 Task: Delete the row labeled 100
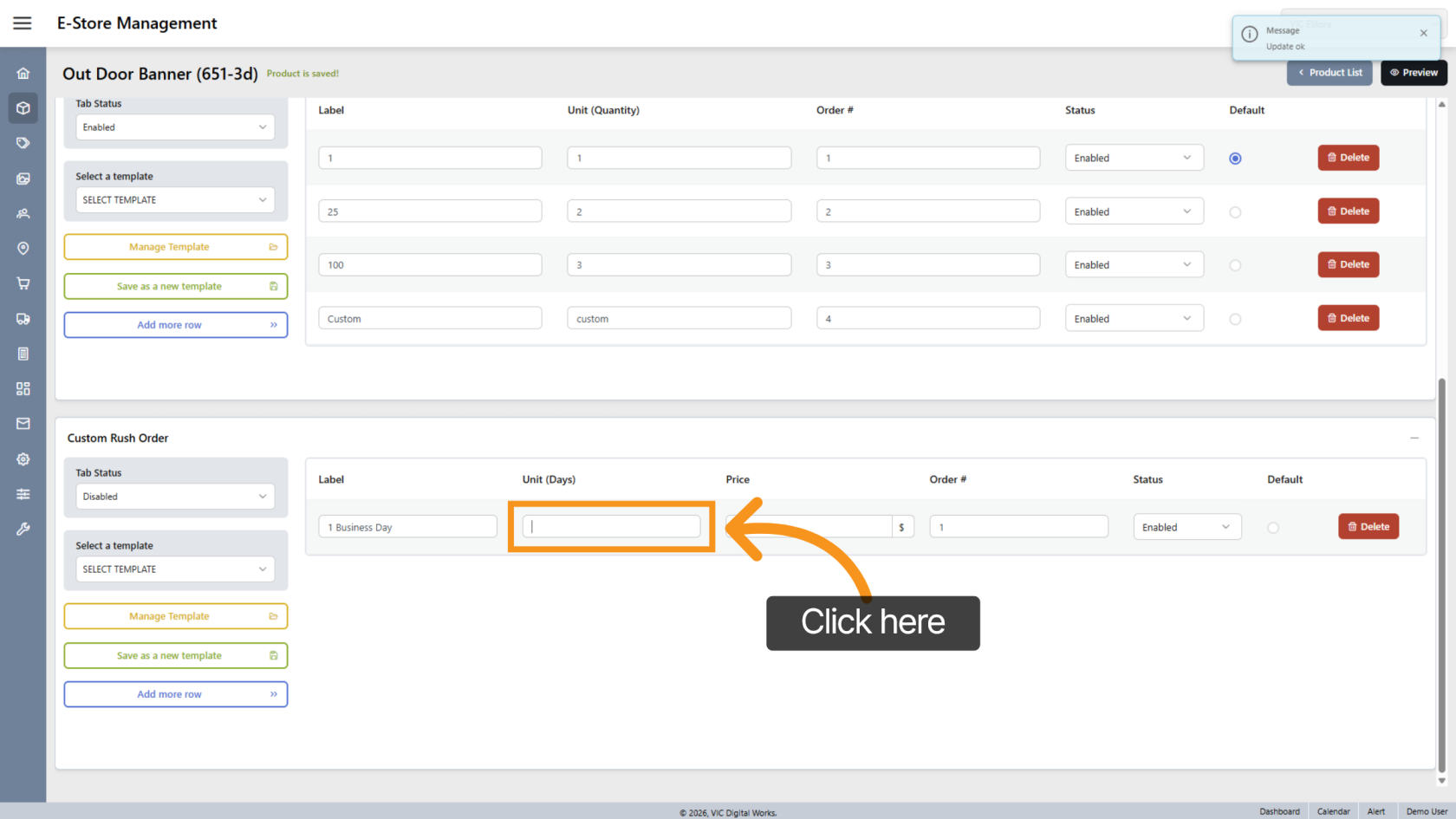pyautogui.click(x=1348, y=264)
